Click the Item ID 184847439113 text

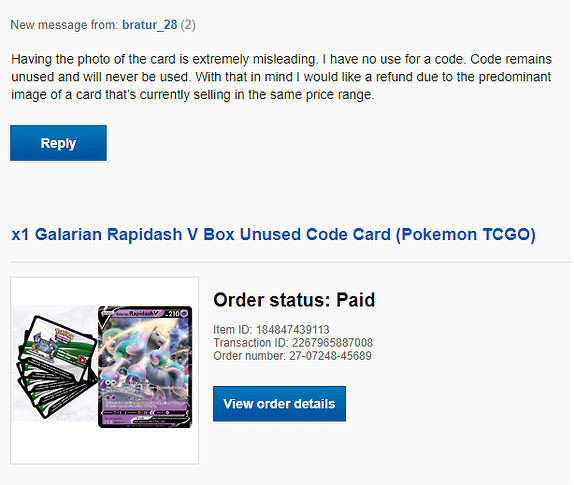[271, 330]
